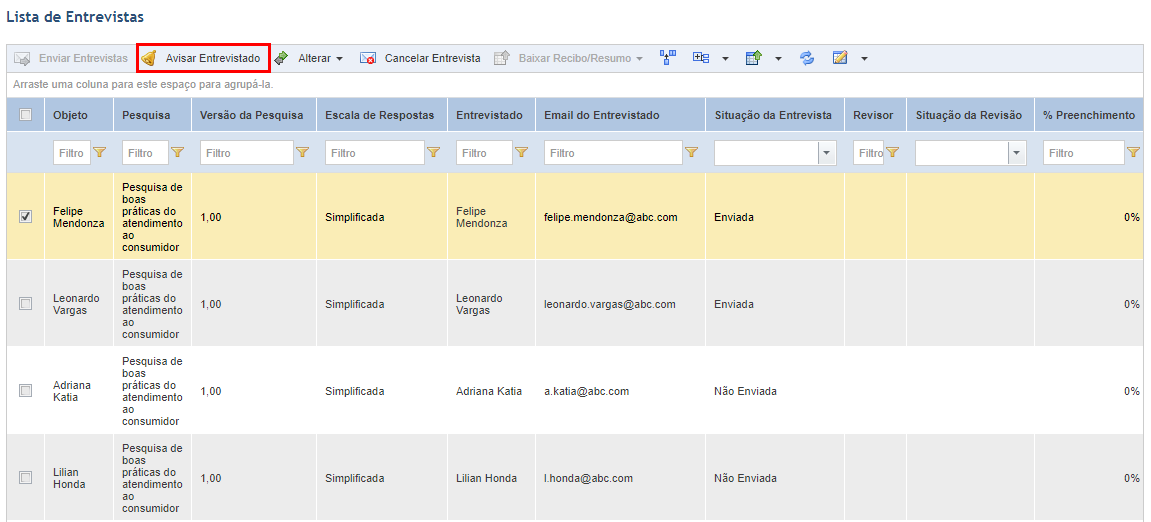Screen dimensions: 1151x522
Task: Sort by the Situação da Revisão header
Action: pos(968,115)
